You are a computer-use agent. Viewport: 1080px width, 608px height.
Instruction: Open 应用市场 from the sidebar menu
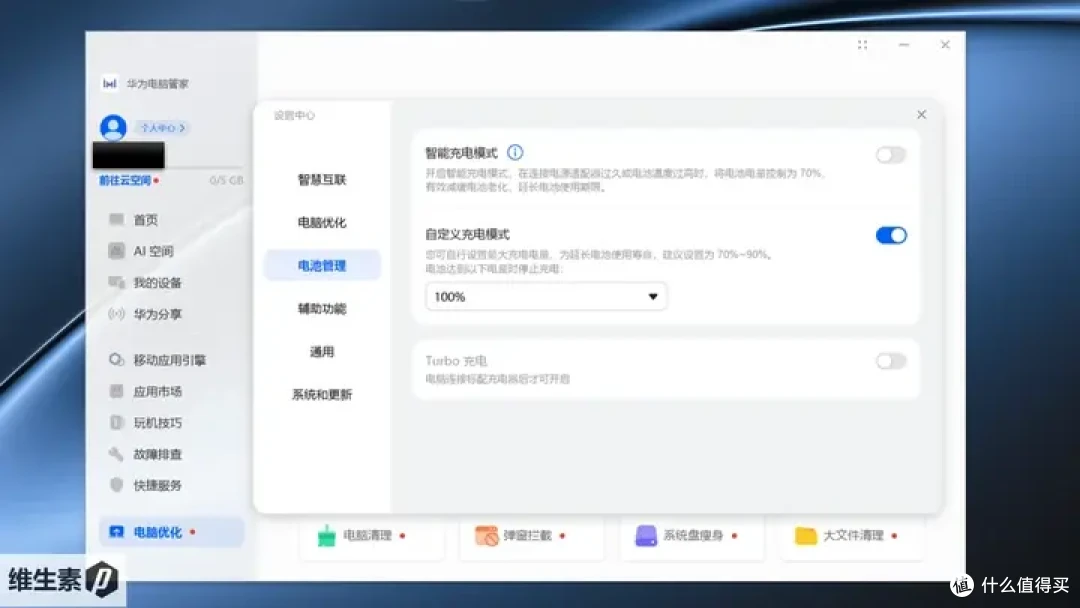(x=157, y=391)
